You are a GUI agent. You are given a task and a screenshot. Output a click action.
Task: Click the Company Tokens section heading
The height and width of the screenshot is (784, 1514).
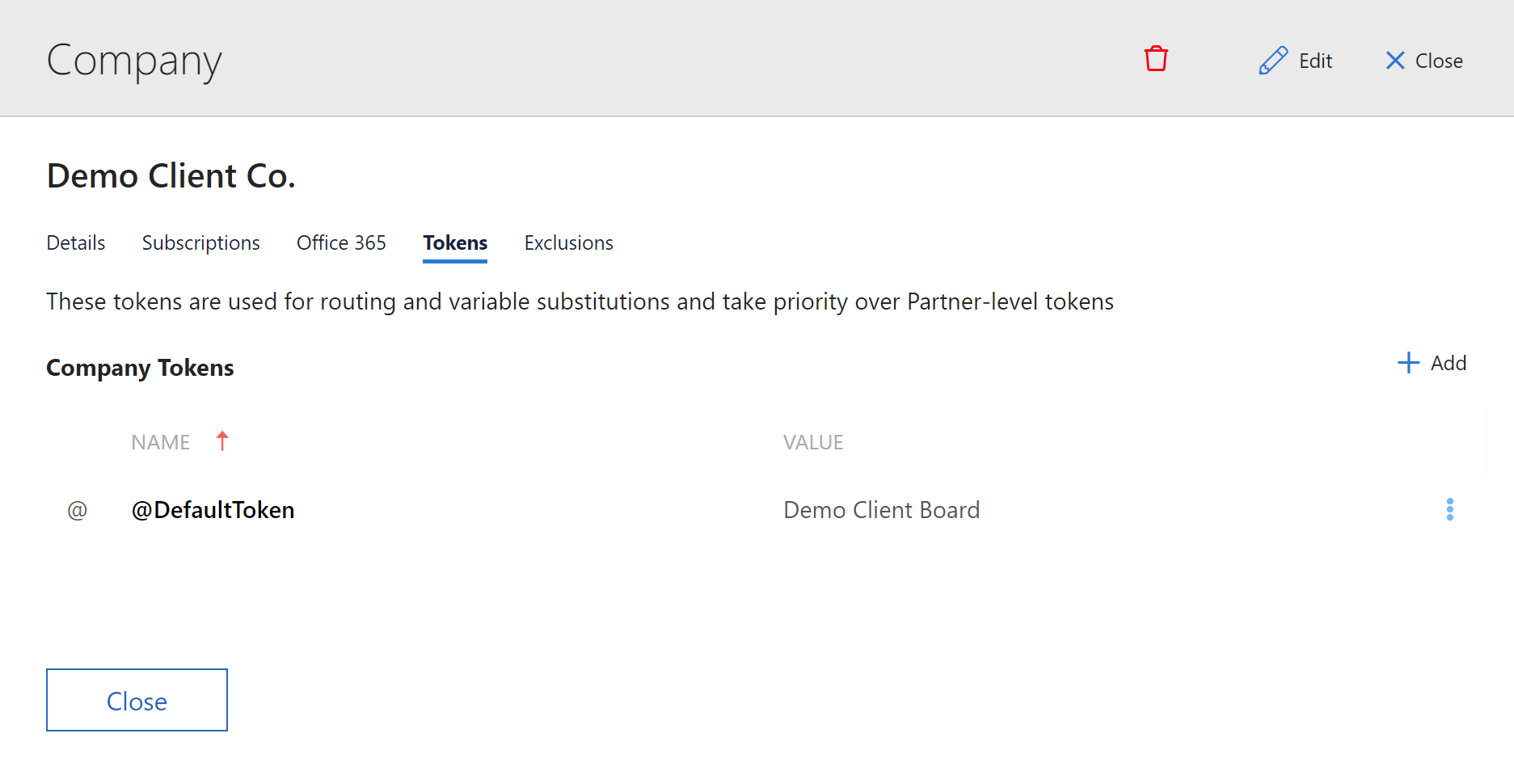(x=140, y=368)
